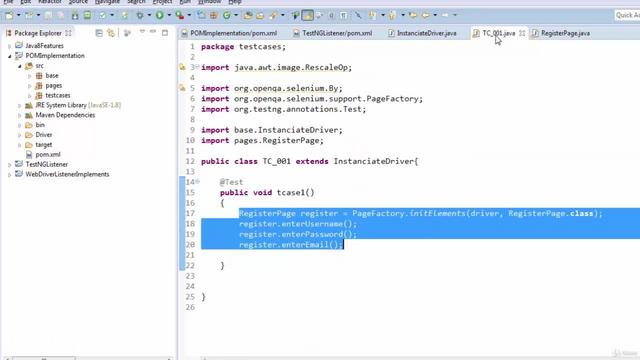Screen dimensions: 640x360
Task: Click the Forward navigation arrow icon
Action: coord(445,15)
